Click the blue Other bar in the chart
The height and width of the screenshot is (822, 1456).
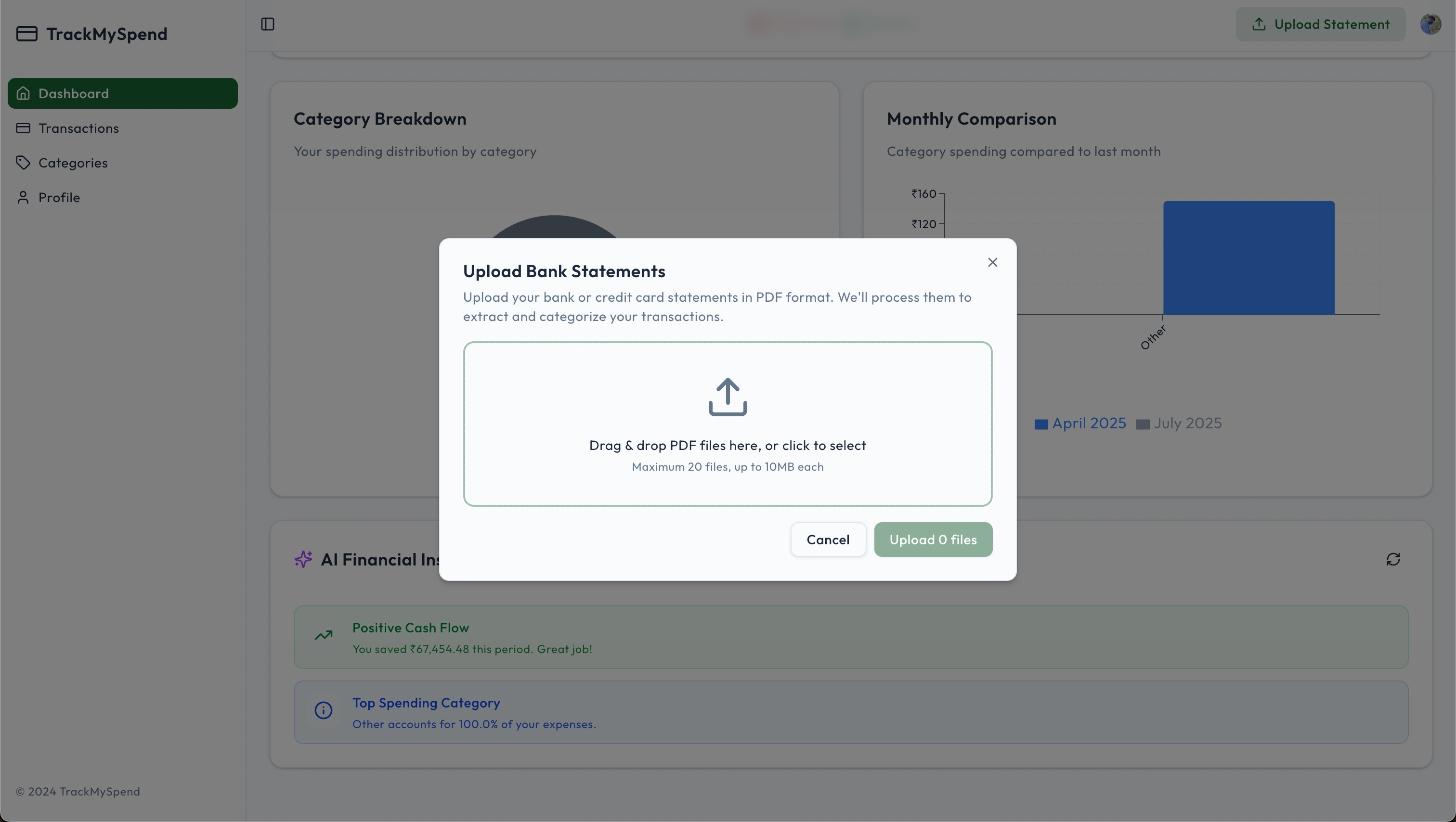click(1248, 257)
